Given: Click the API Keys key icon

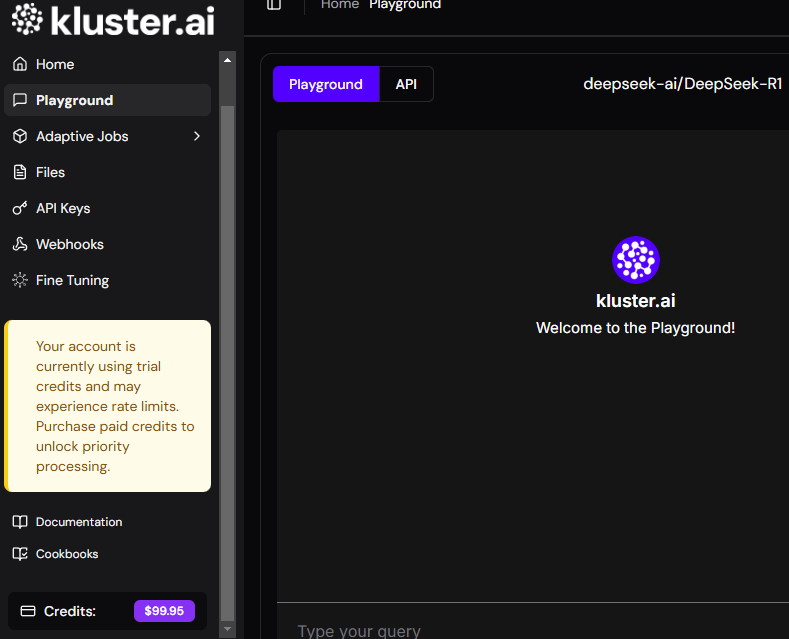Looking at the screenshot, I should tap(20, 208).
